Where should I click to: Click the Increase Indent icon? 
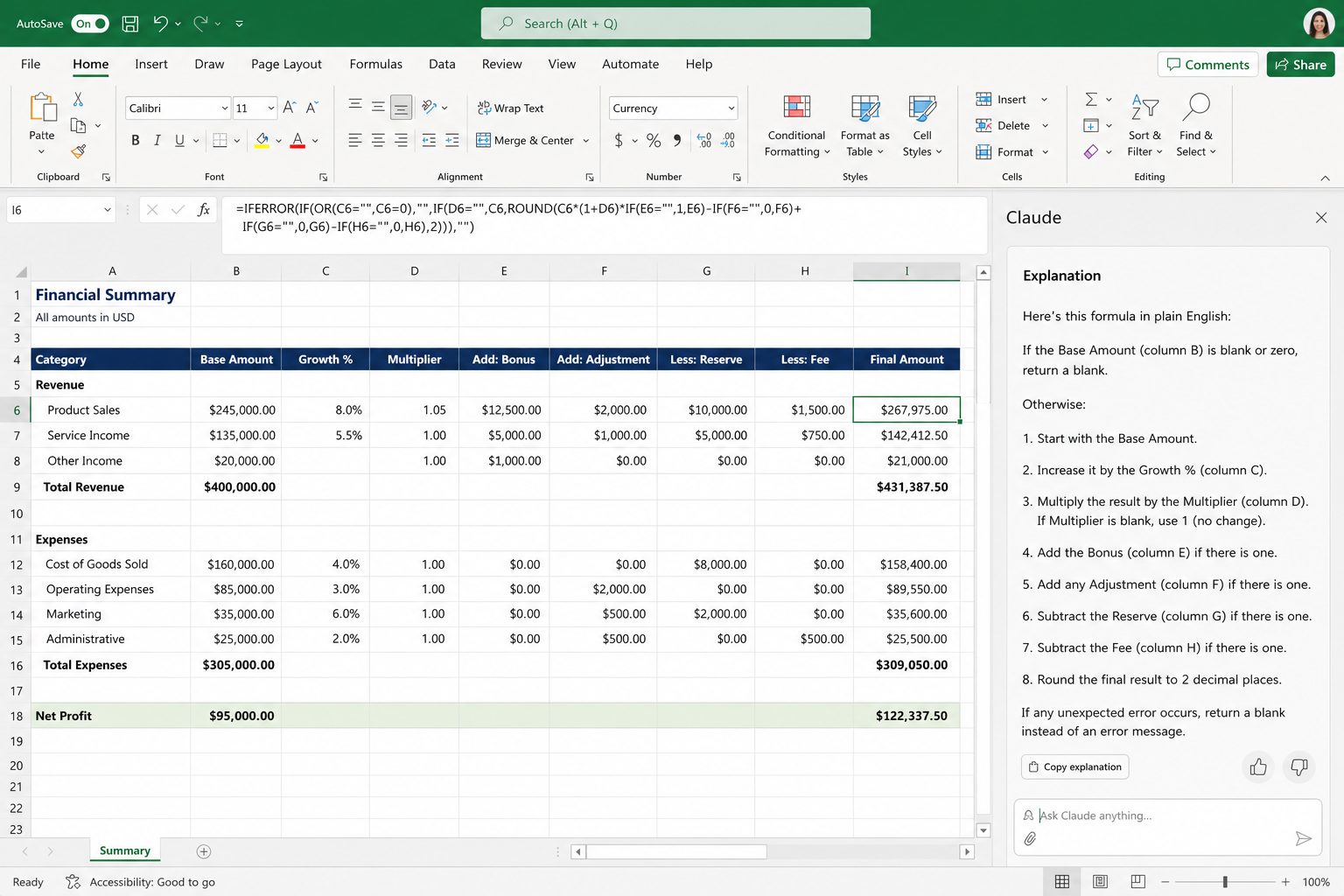(452, 140)
